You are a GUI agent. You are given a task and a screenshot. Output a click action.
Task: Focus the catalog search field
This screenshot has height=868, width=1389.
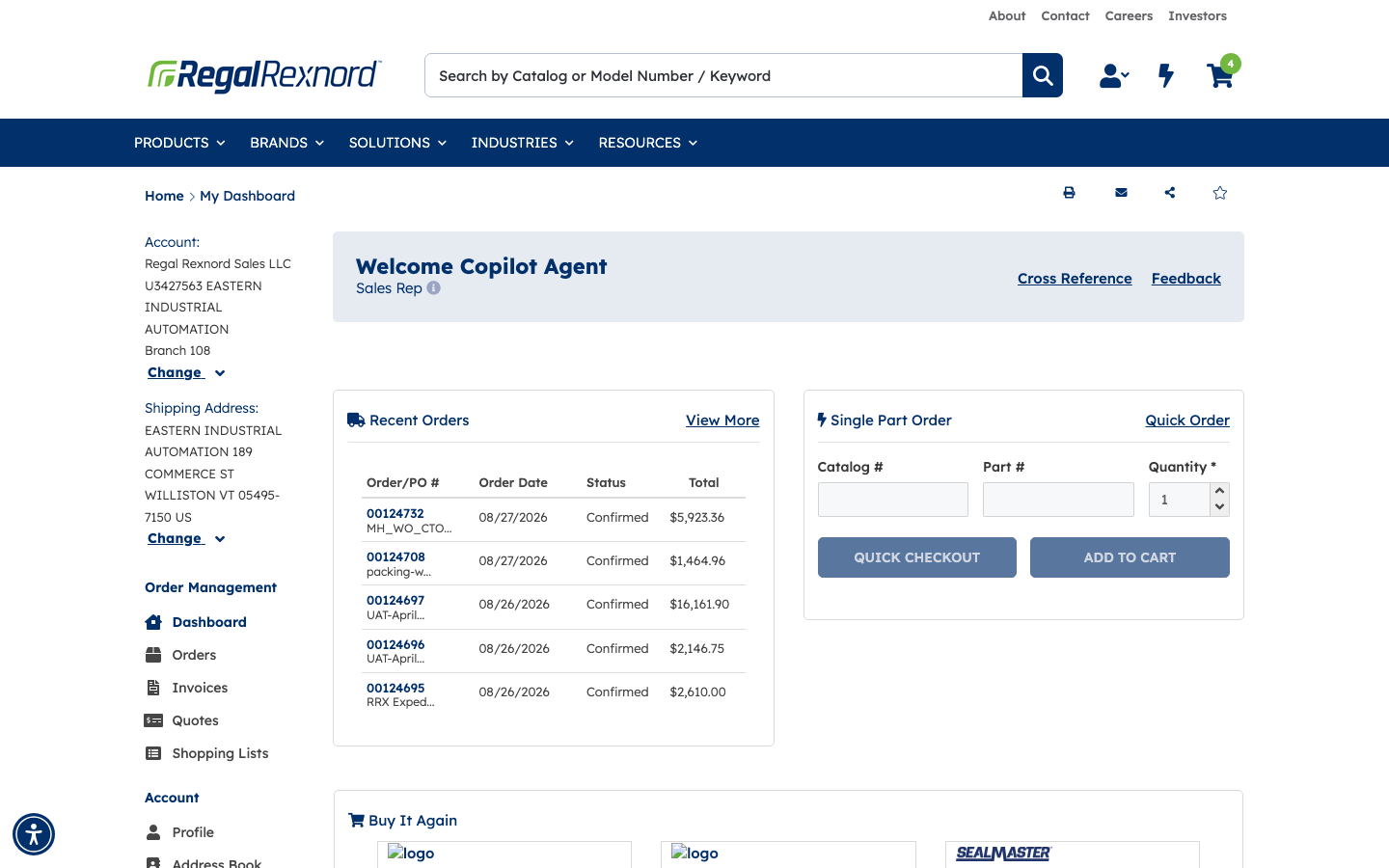[723, 75]
